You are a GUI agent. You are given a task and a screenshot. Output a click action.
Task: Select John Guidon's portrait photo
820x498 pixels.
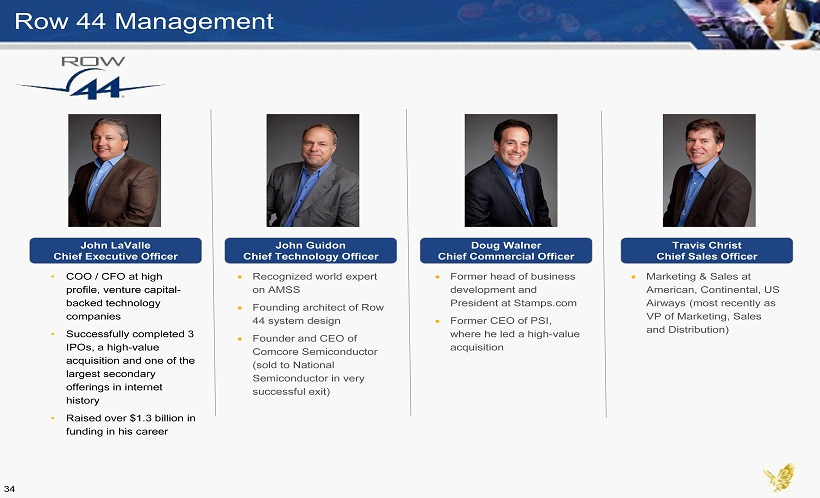coord(312,171)
